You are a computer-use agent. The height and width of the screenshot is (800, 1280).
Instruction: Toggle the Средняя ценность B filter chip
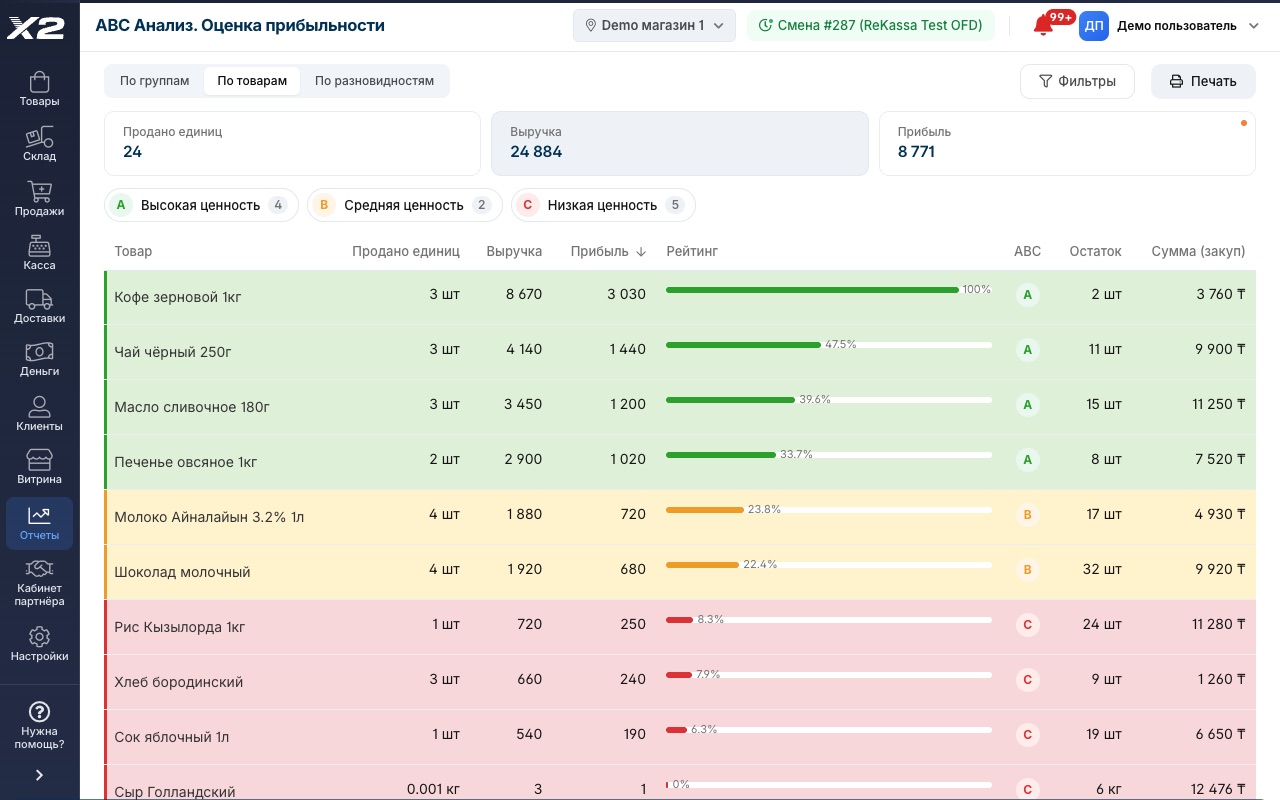pos(404,205)
